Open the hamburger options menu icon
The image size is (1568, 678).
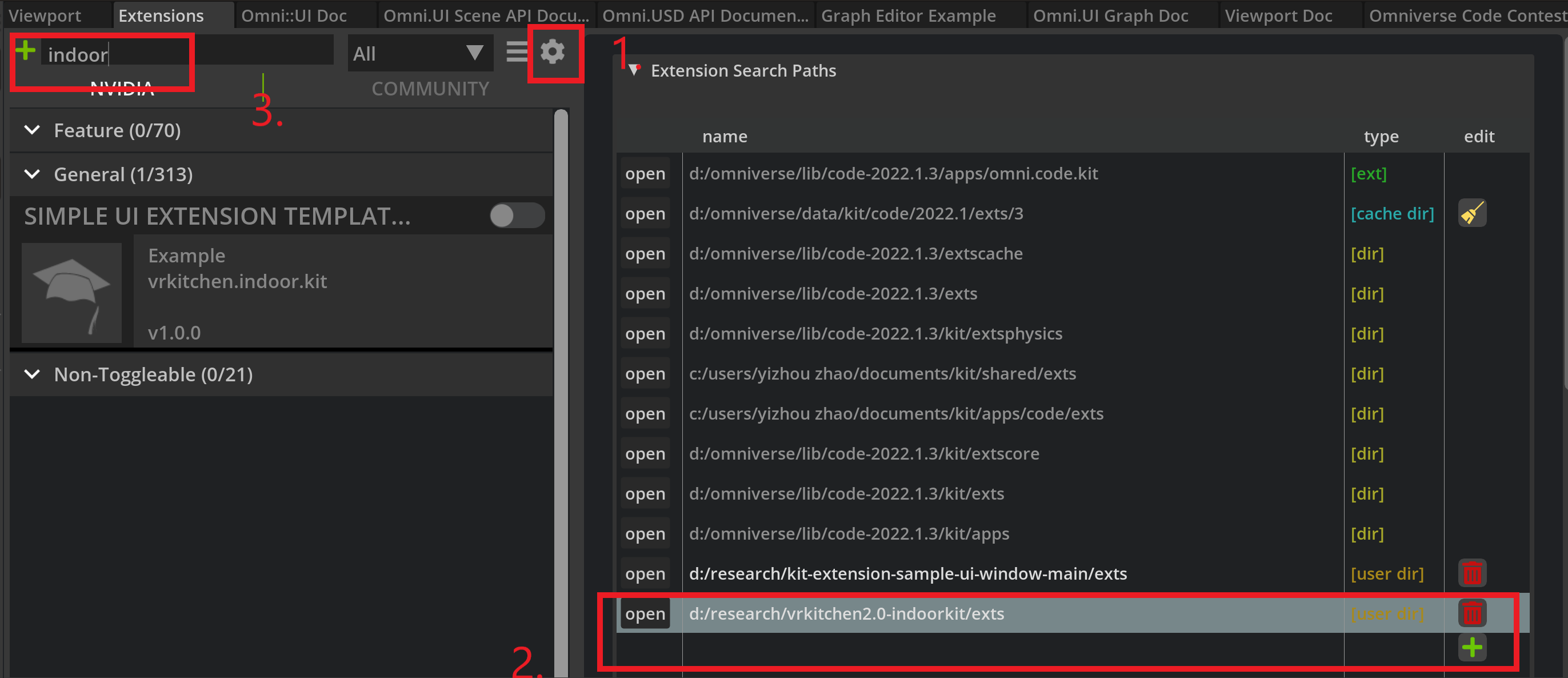pos(517,52)
